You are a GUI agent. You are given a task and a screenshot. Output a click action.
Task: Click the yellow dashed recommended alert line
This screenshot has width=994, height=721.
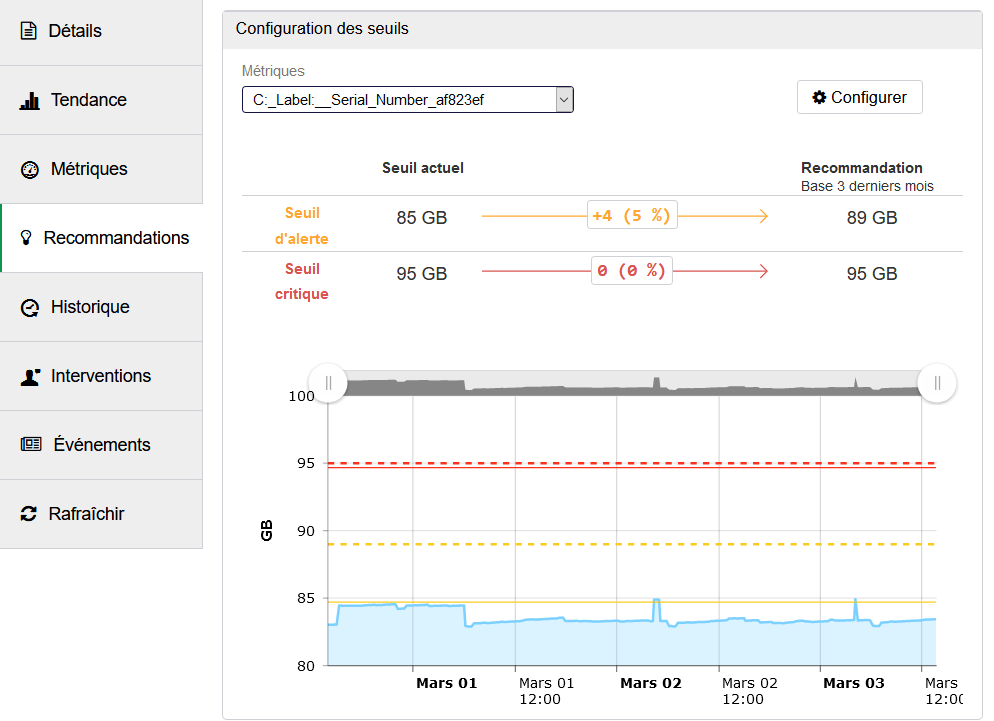click(632, 544)
